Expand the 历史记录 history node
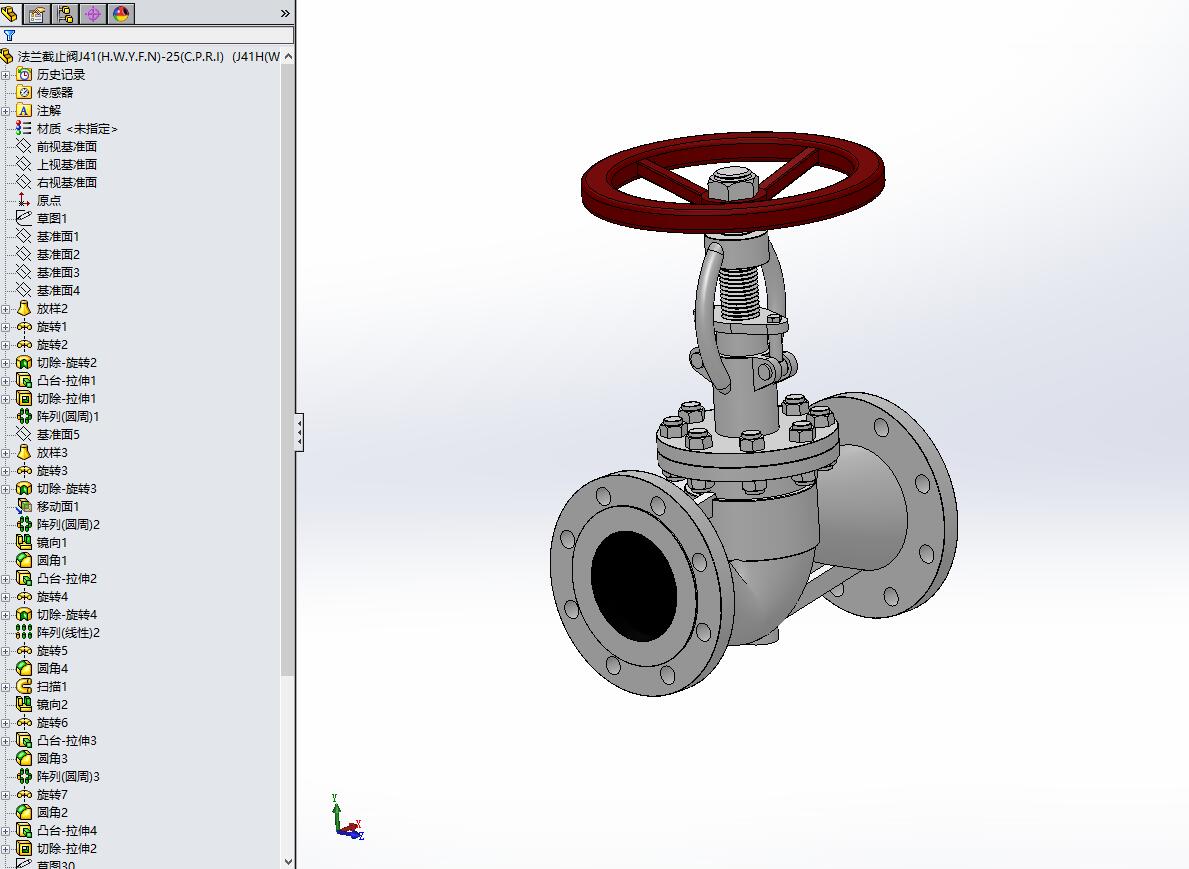The image size is (1189, 869). pyautogui.click(x=6, y=75)
